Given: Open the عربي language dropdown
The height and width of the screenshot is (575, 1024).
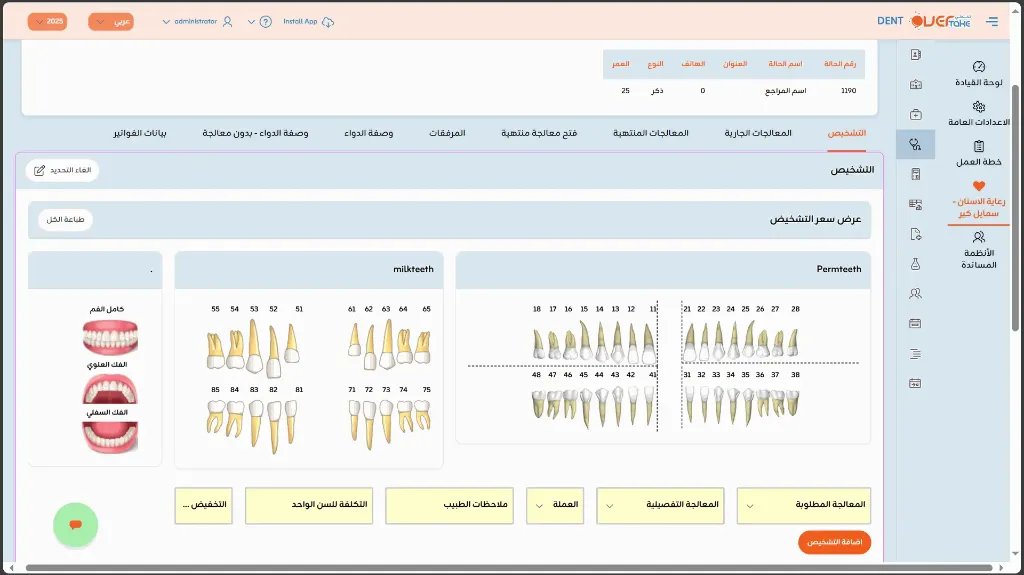Looking at the screenshot, I should (x=111, y=21).
